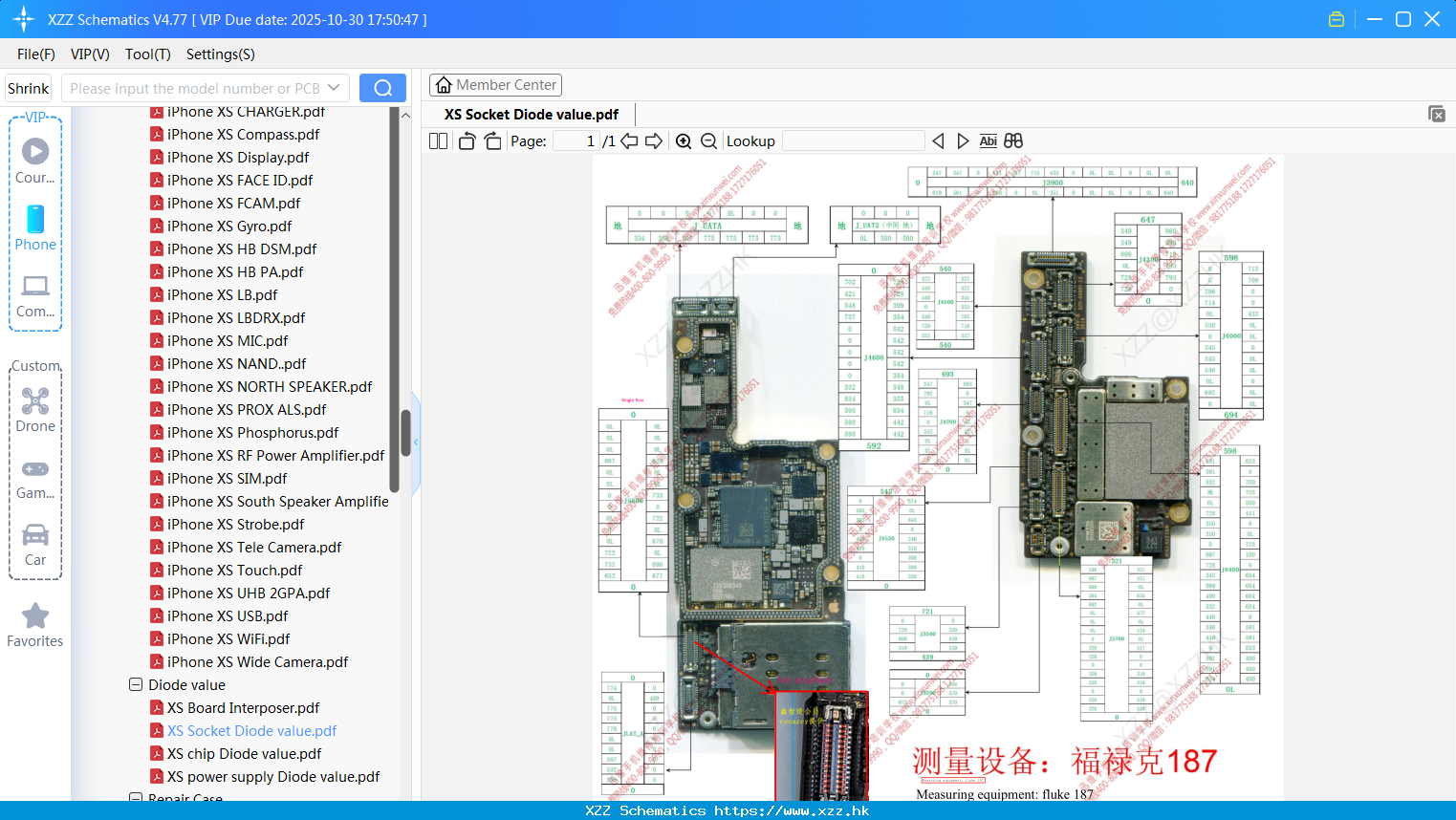Image resolution: width=1456 pixels, height=820 pixels.
Task: Open the Tool(T) menu
Action: pyautogui.click(x=148, y=54)
